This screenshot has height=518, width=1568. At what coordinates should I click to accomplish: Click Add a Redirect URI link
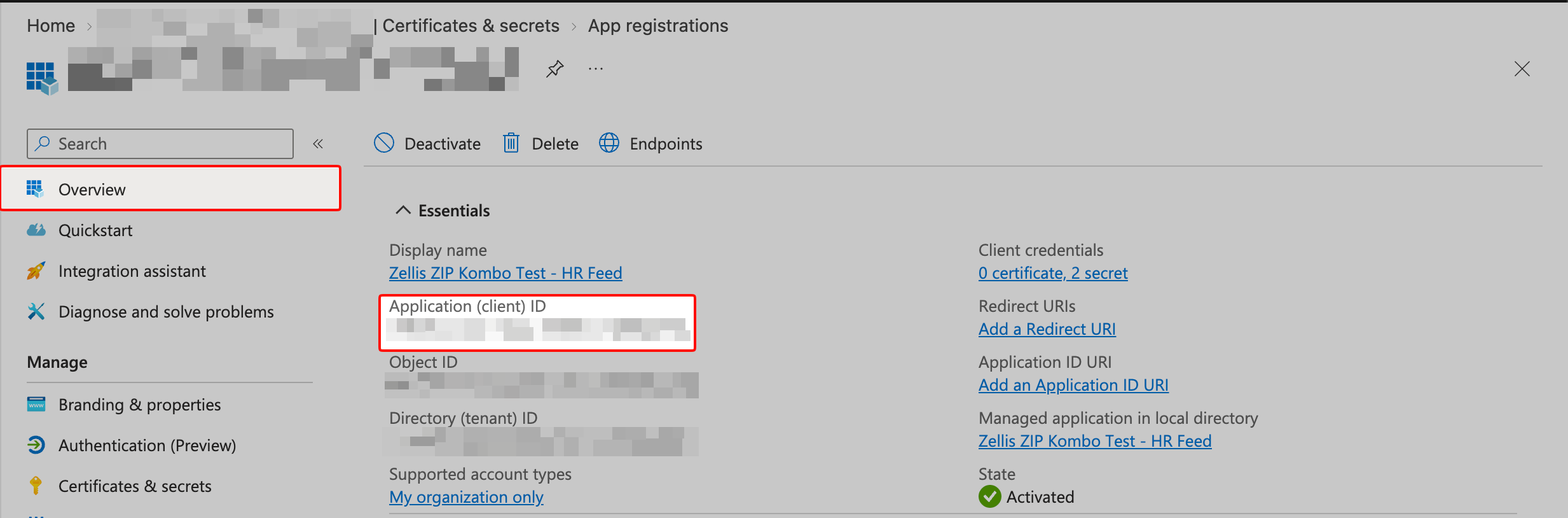tap(1047, 329)
